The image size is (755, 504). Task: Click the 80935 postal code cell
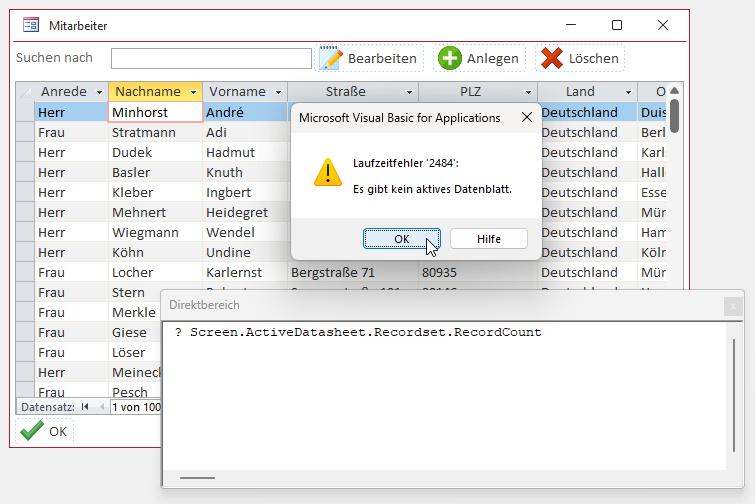(x=478, y=272)
